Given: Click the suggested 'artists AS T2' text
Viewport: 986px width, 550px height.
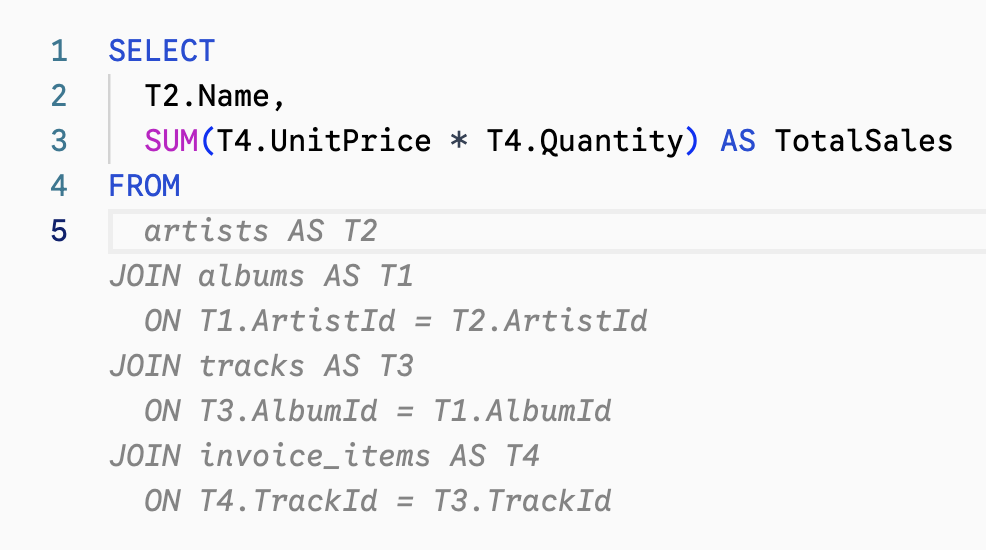Looking at the screenshot, I should [260, 231].
